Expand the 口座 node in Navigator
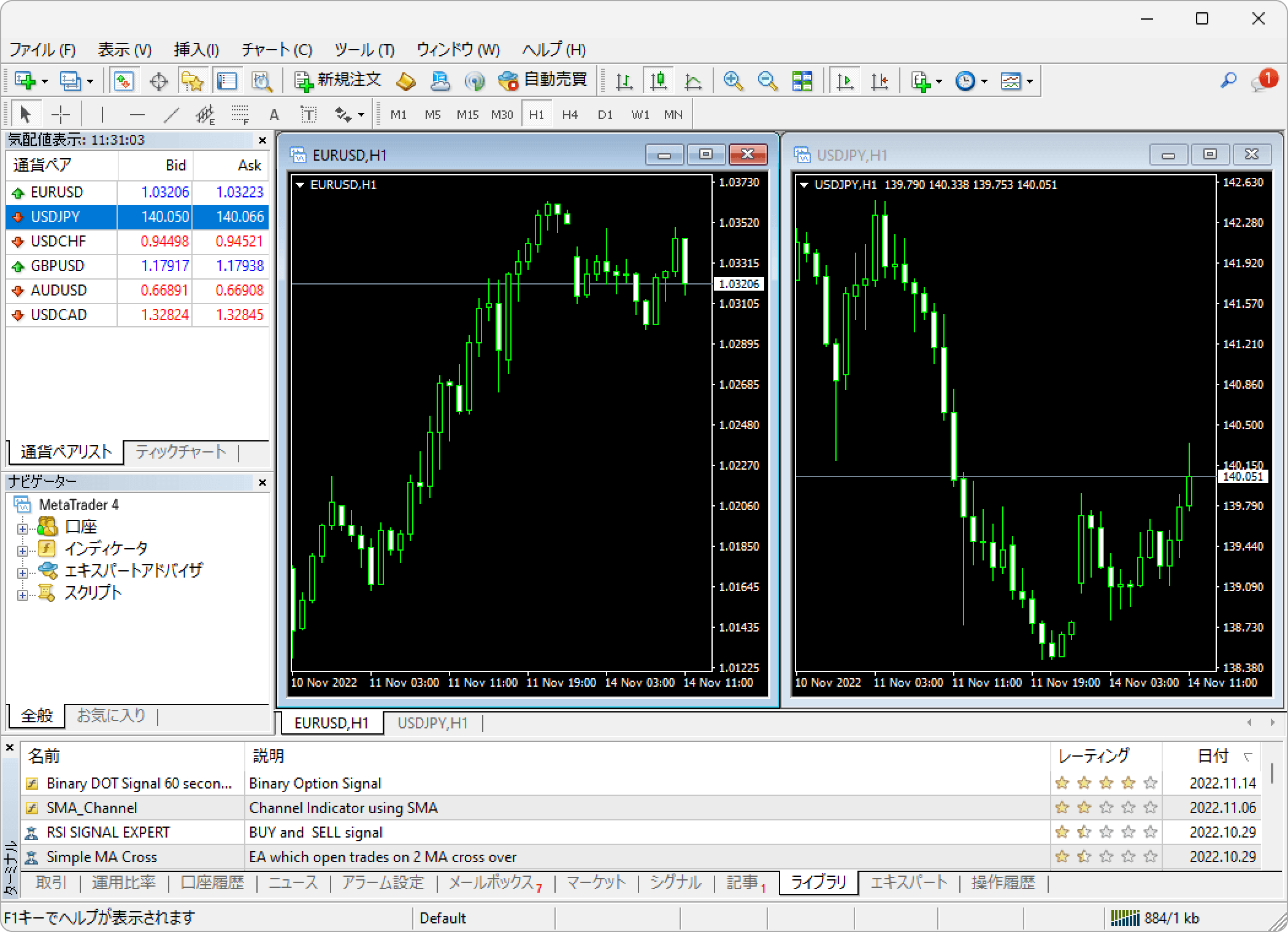 coord(22,528)
